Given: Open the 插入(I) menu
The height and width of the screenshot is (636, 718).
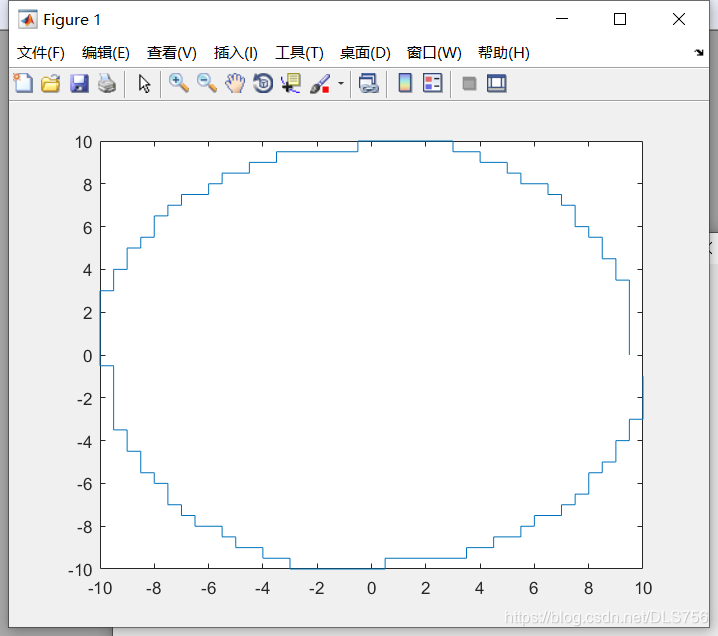Looking at the screenshot, I should pos(236,53).
